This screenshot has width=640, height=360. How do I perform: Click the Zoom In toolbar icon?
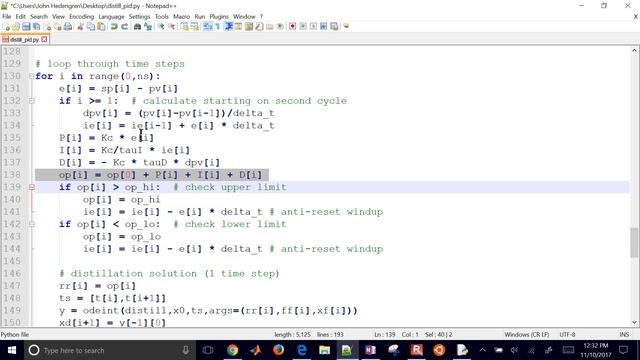161,27
